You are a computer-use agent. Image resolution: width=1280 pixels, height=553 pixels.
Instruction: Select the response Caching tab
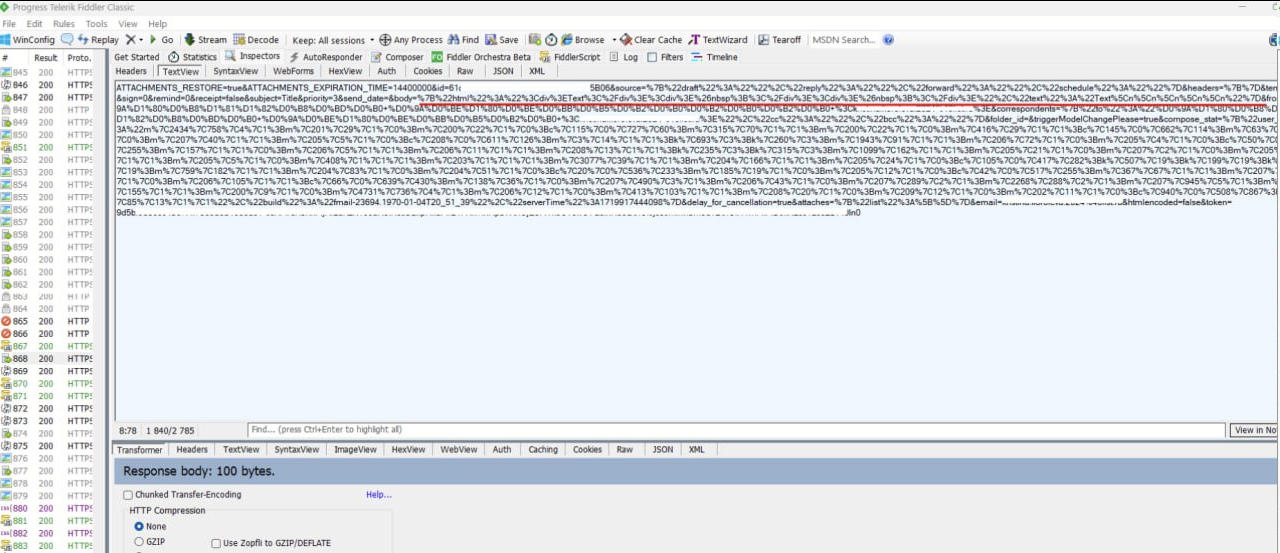coord(543,450)
